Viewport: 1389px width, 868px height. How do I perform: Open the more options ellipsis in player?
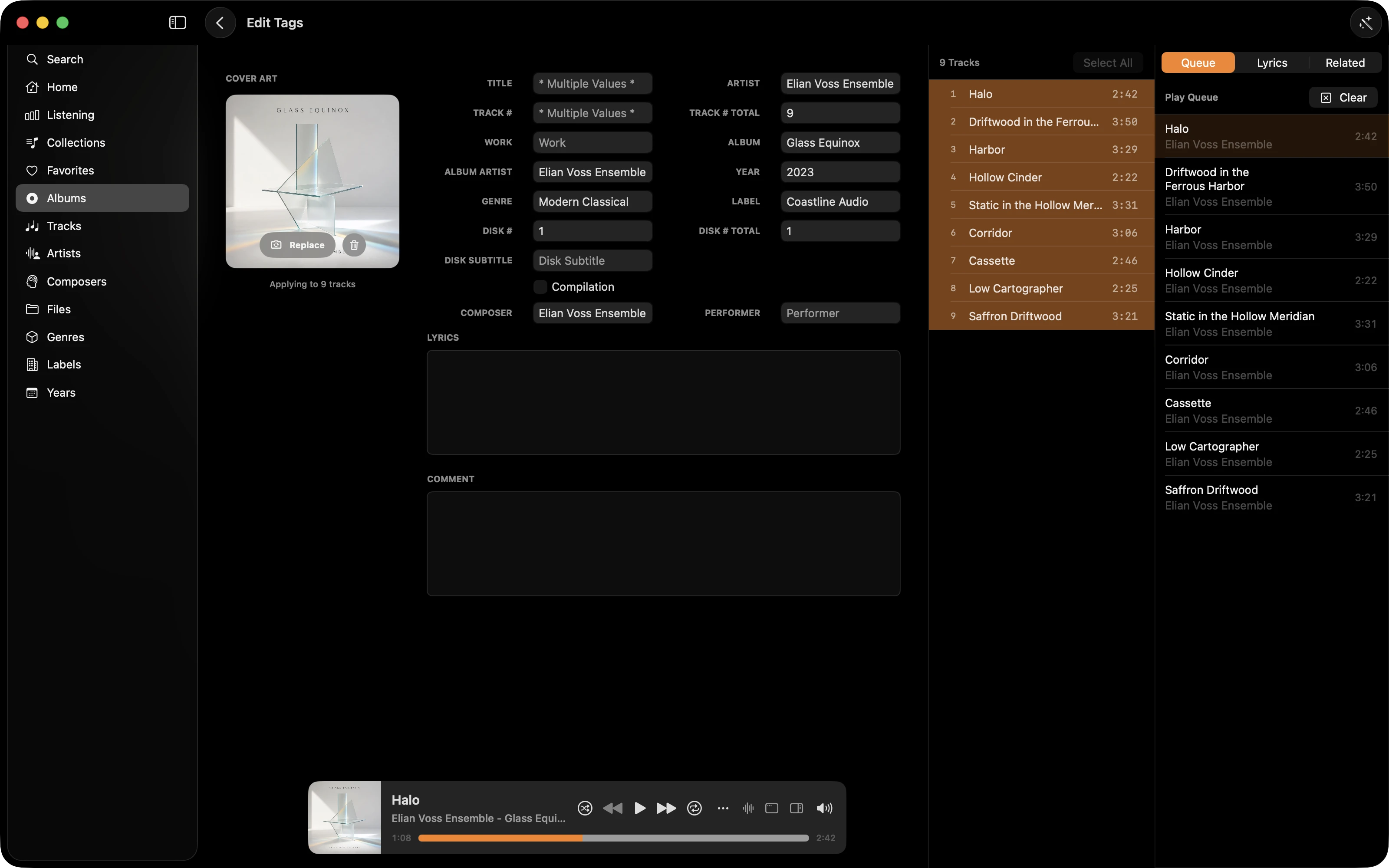coord(723,808)
